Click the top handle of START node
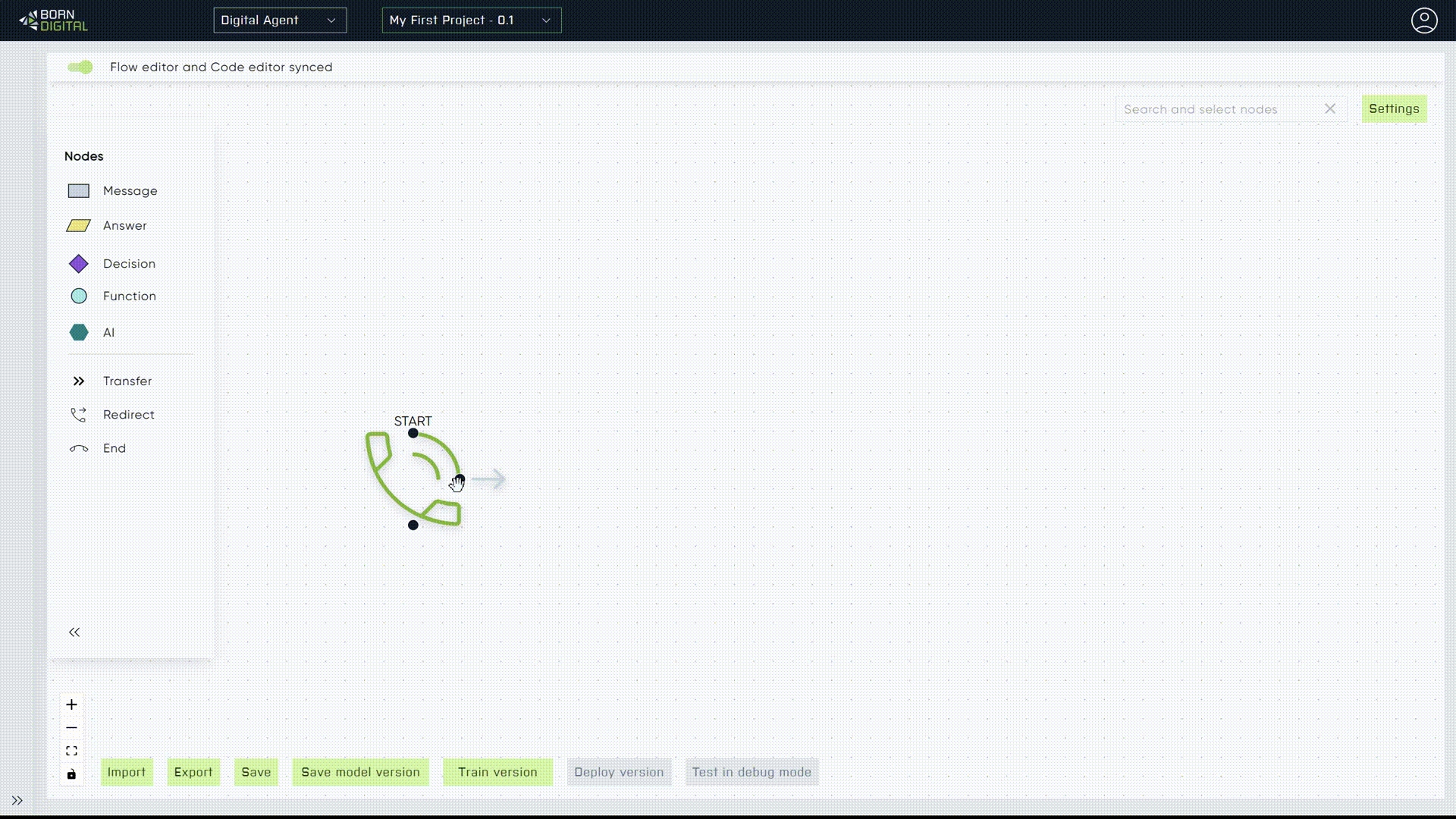 pyautogui.click(x=413, y=433)
